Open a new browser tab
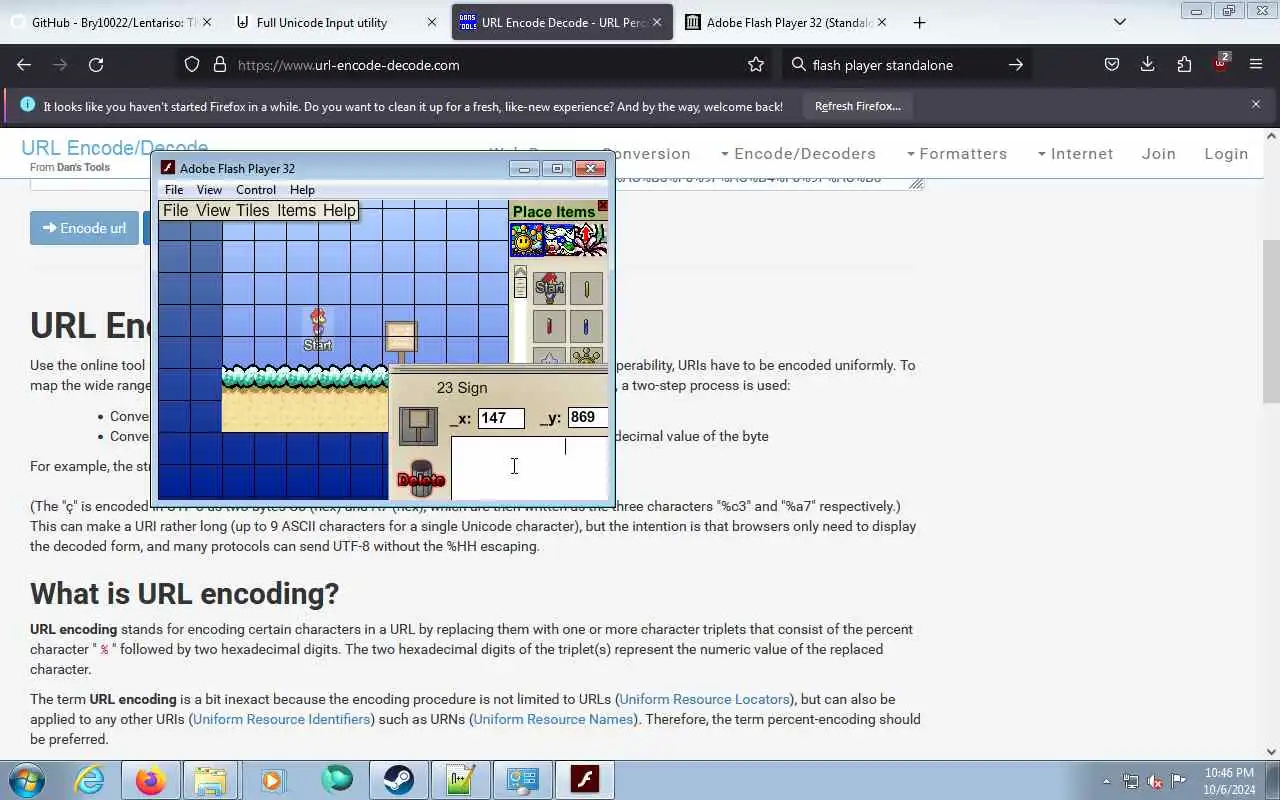This screenshot has height=800, width=1280. click(919, 22)
